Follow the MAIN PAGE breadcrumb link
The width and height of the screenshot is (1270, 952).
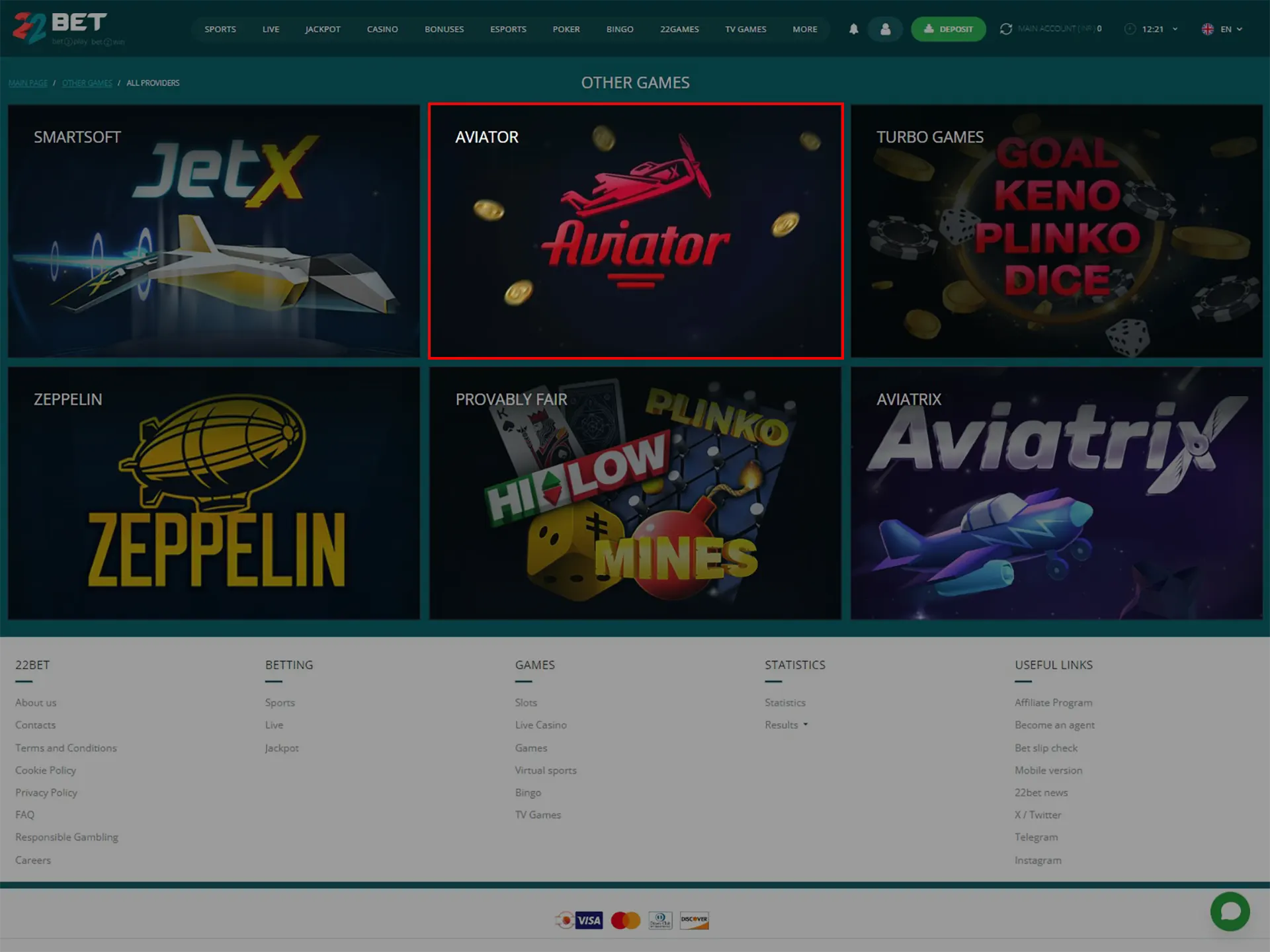tap(28, 83)
